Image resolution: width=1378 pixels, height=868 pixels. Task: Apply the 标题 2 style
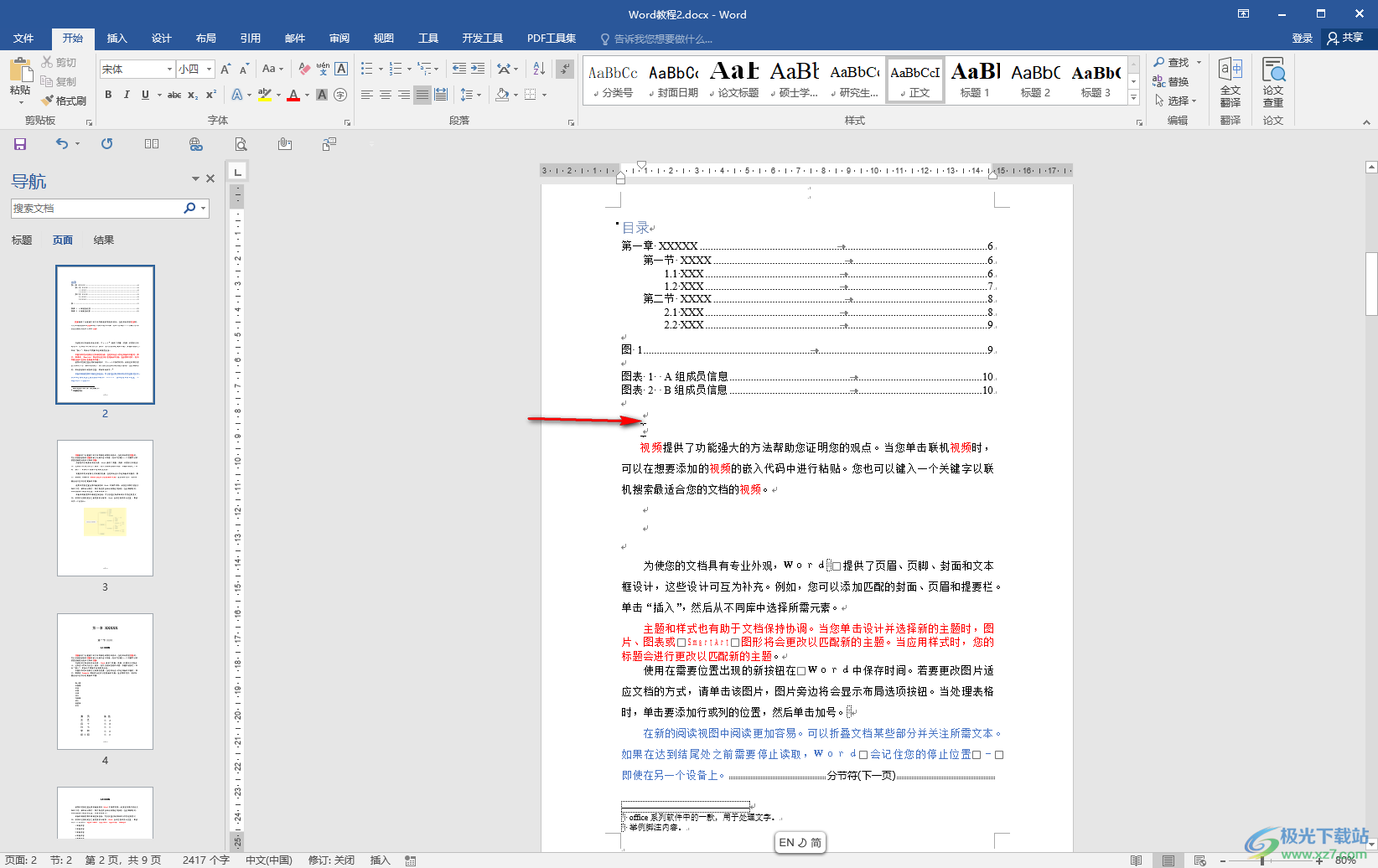click(x=1035, y=80)
